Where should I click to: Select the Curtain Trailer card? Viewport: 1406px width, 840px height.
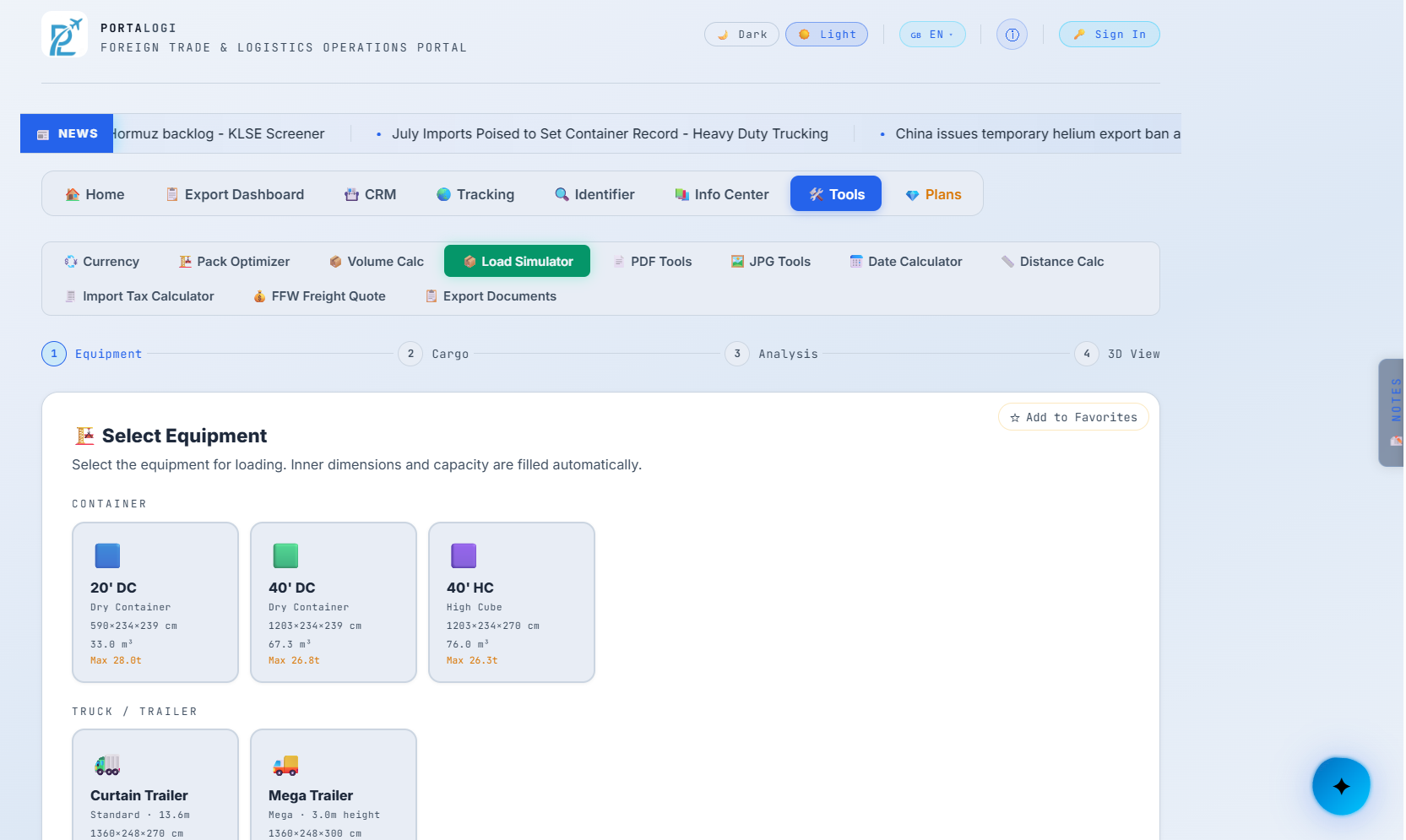tap(155, 784)
